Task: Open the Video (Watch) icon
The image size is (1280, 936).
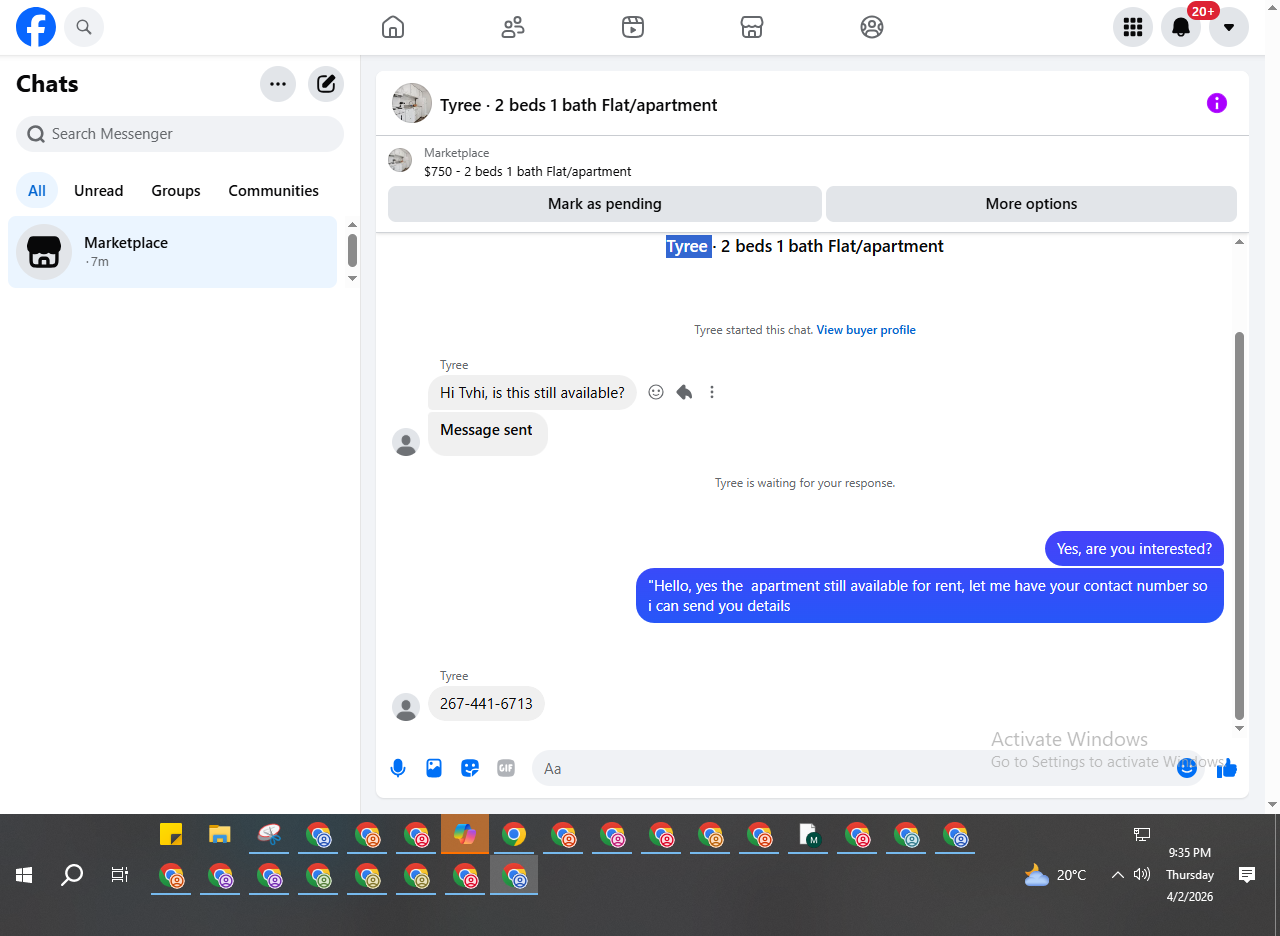Action: point(632,27)
